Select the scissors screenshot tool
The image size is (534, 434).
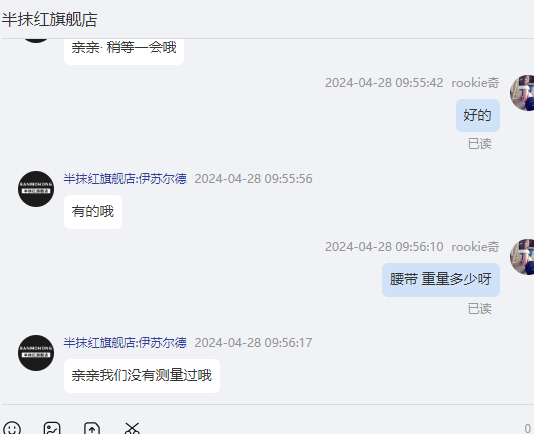(132, 428)
